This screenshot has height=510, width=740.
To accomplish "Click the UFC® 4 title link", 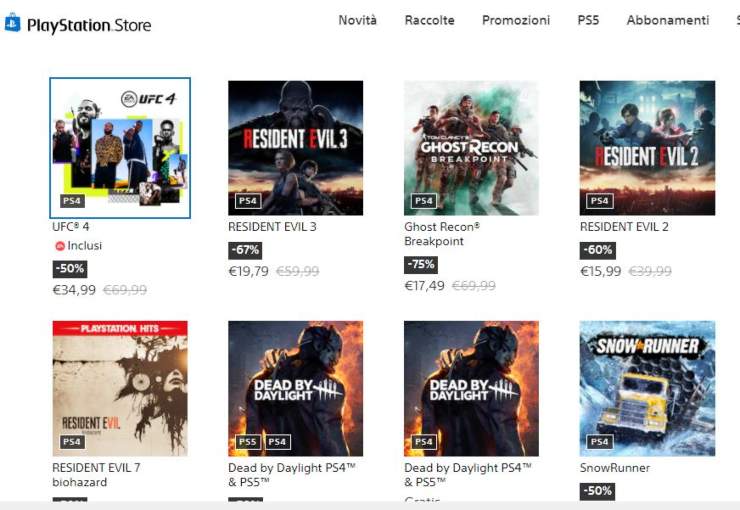I will coord(71,227).
